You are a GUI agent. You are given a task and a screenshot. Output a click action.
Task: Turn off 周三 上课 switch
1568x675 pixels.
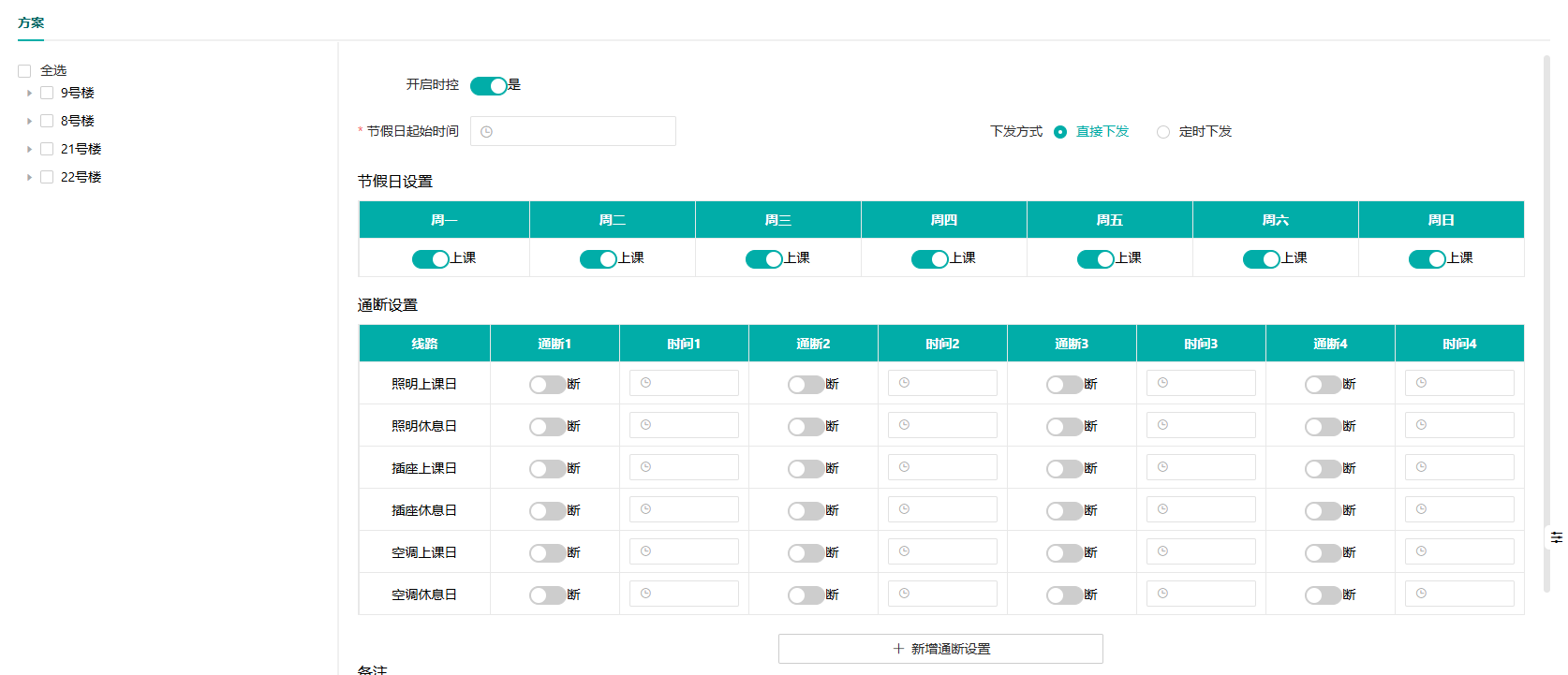[x=763, y=259]
